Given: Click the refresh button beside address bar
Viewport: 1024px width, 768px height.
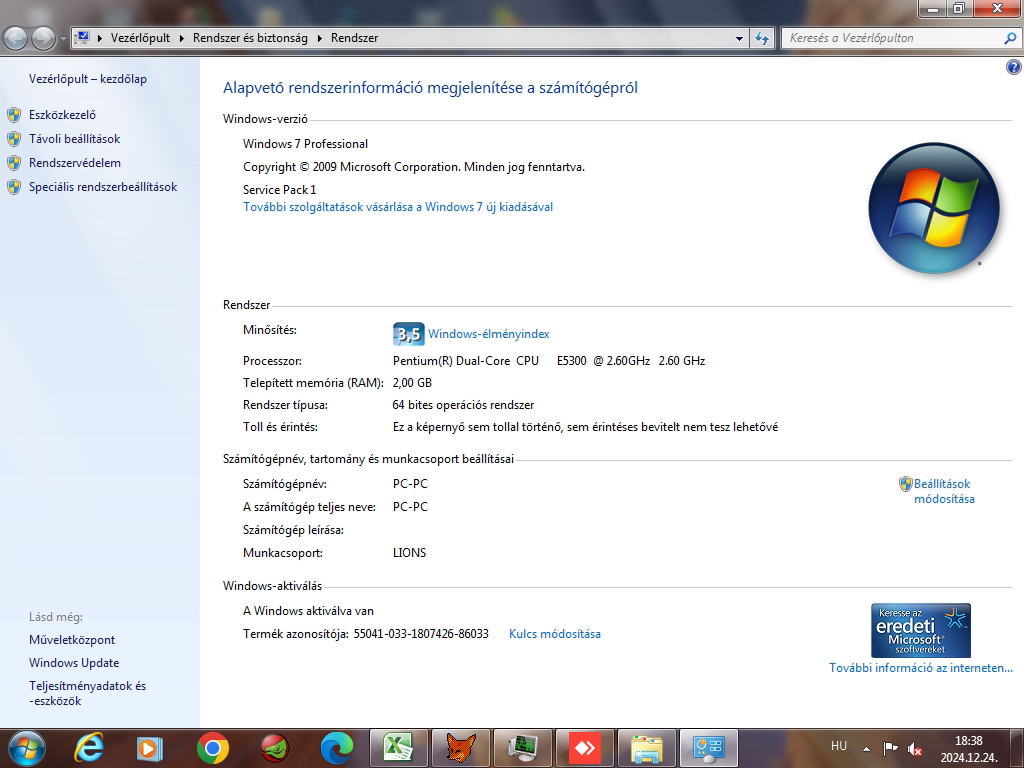Looking at the screenshot, I should click(762, 38).
